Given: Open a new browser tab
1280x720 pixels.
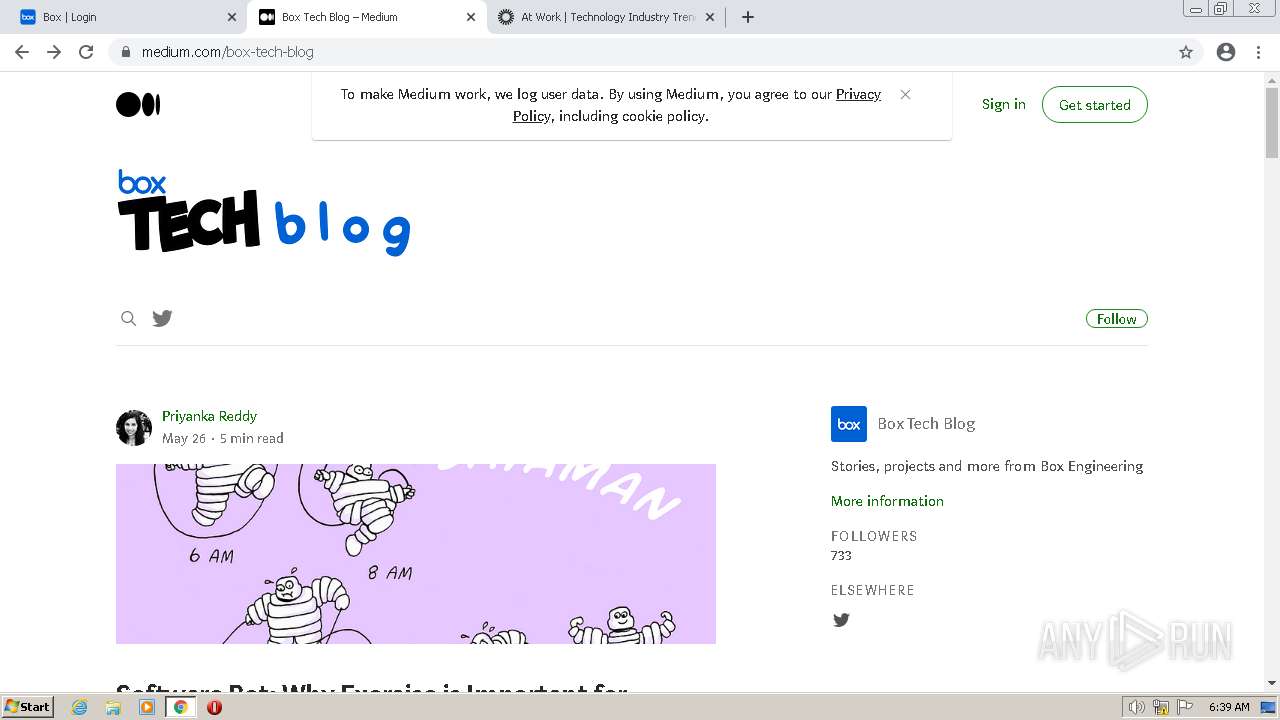Looking at the screenshot, I should pyautogui.click(x=747, y=17).
